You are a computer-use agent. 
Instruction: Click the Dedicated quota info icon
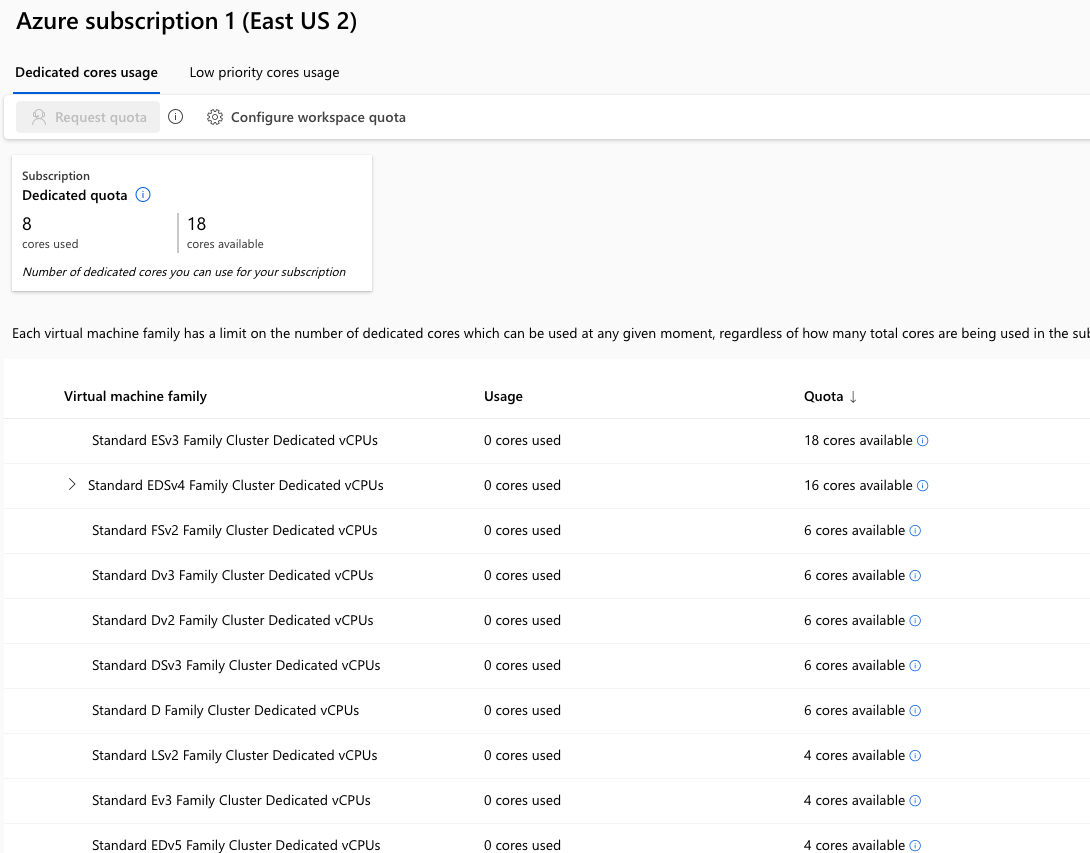[143, 195]
